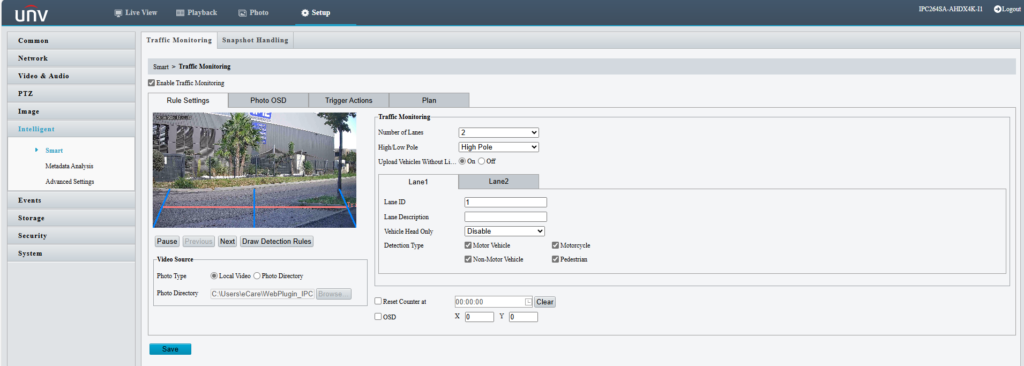The width and height of the screenshot is (1024, 366).
Task: Click the Draw Detection Rules button
Action: click(x=277, y=241)
